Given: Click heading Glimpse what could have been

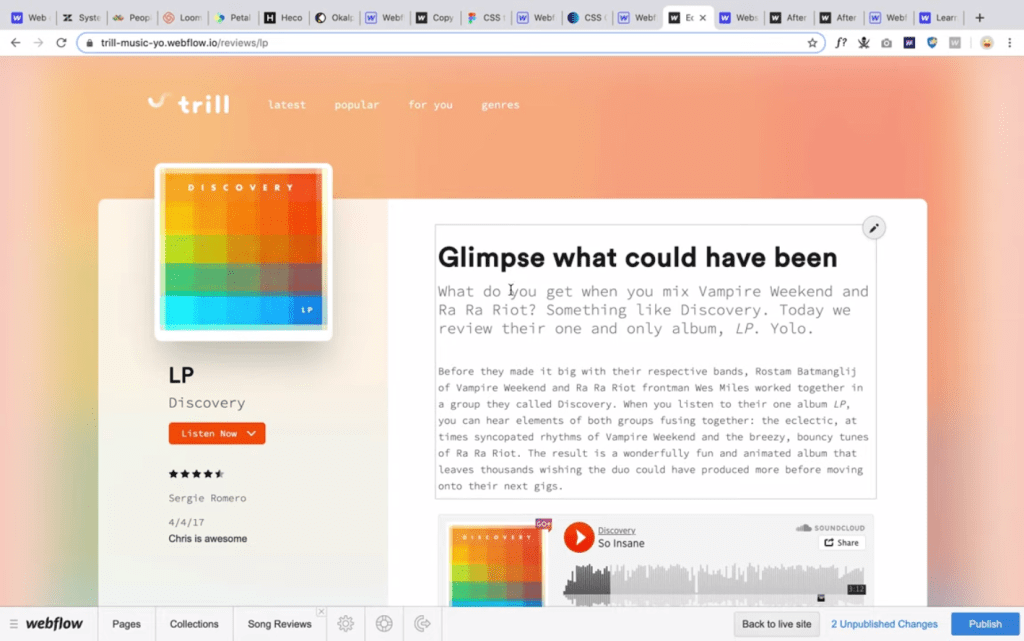Looking at the screenshot, I should (x=637, y=257).
